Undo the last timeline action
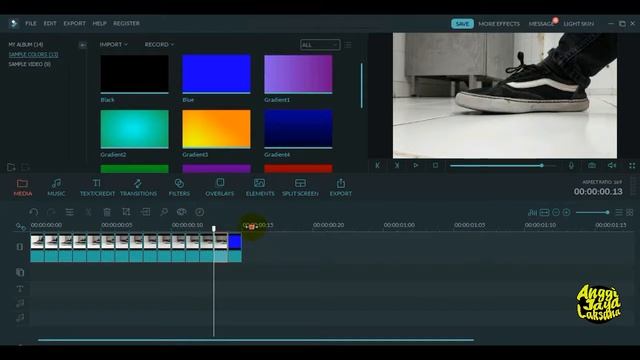Image resolution: width=640 pixels, height=360 pixels. (33, 212)
